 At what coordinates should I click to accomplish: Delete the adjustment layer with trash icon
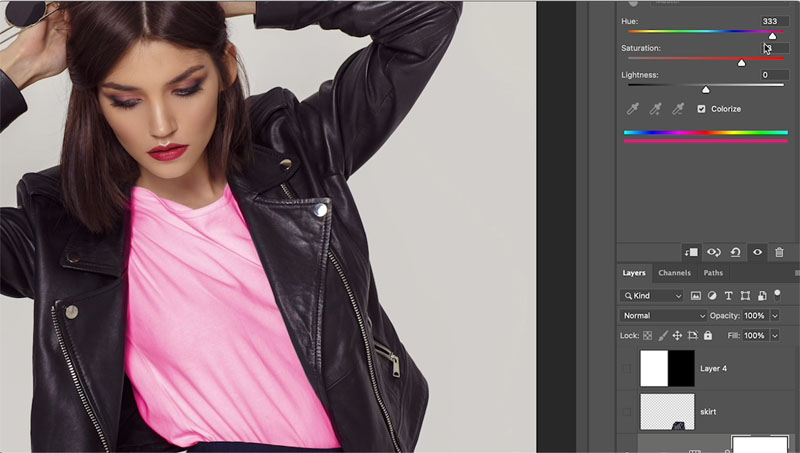tap(779, 252)
